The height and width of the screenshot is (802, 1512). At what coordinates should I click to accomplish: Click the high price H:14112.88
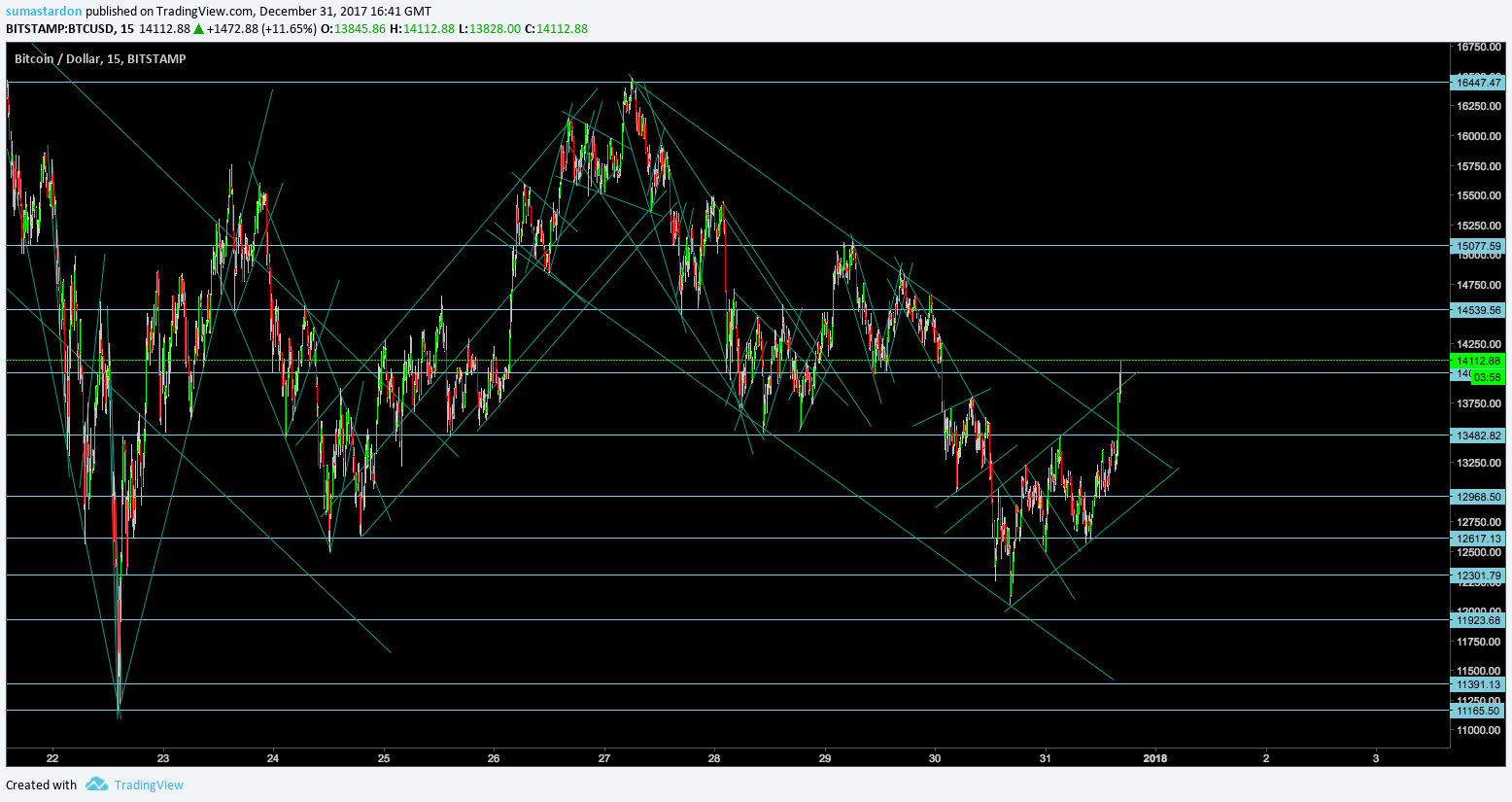pyautogui.click(x=422, y=29)
